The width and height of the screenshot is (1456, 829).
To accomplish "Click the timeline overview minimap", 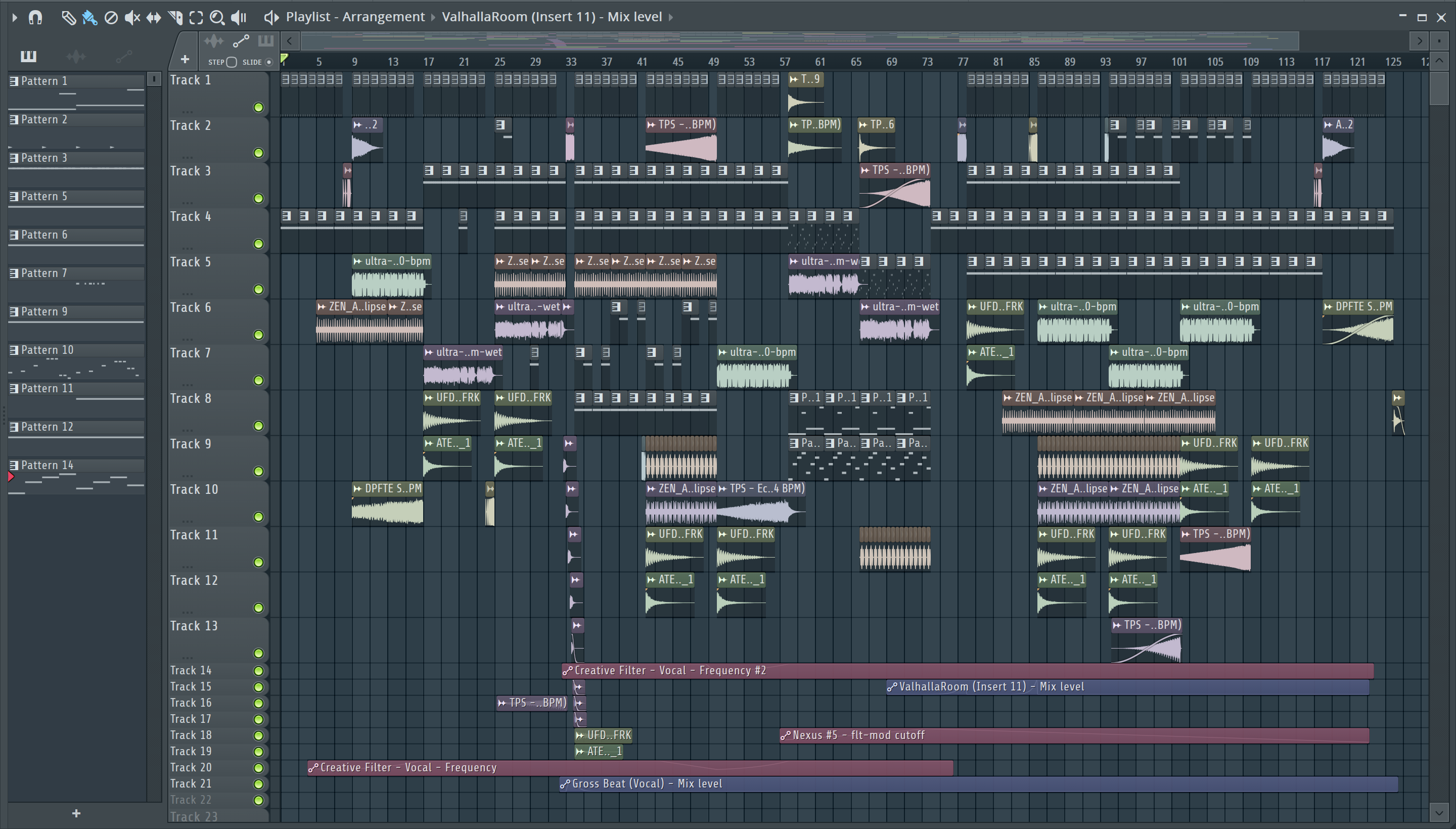I will [x=799, y=41].
